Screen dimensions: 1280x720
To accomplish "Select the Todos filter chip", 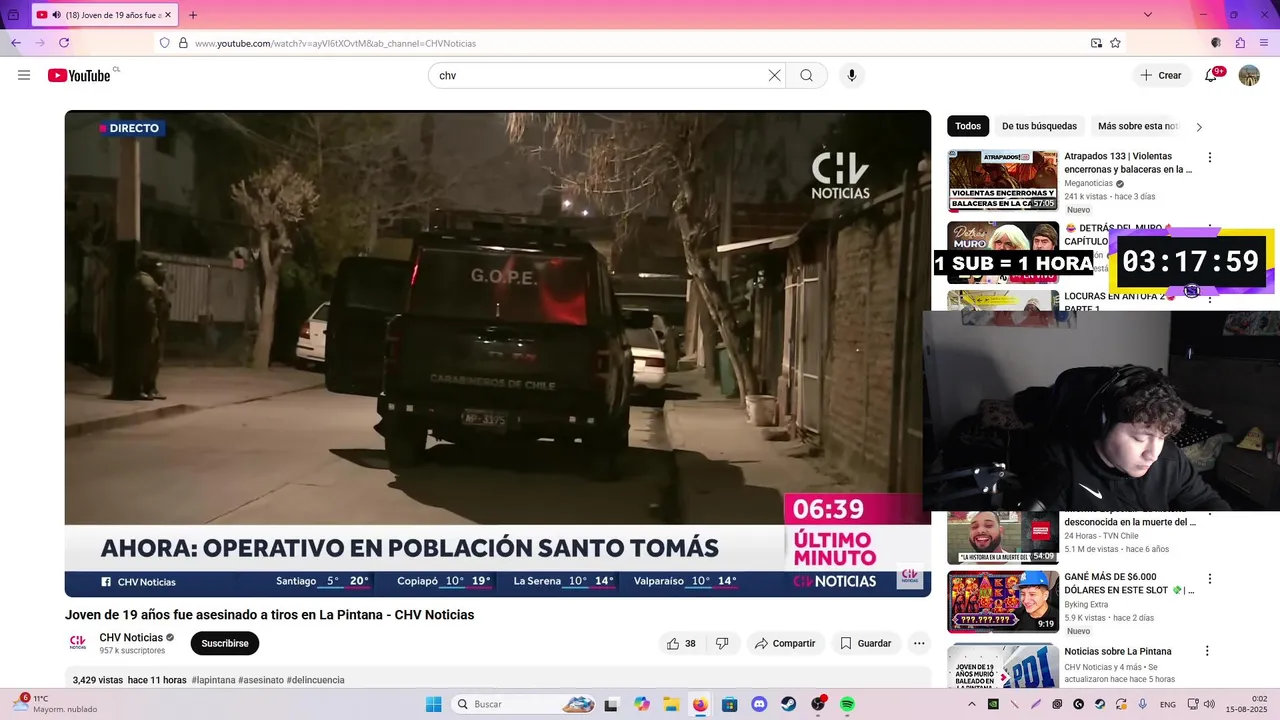I will tap(968, 126).
